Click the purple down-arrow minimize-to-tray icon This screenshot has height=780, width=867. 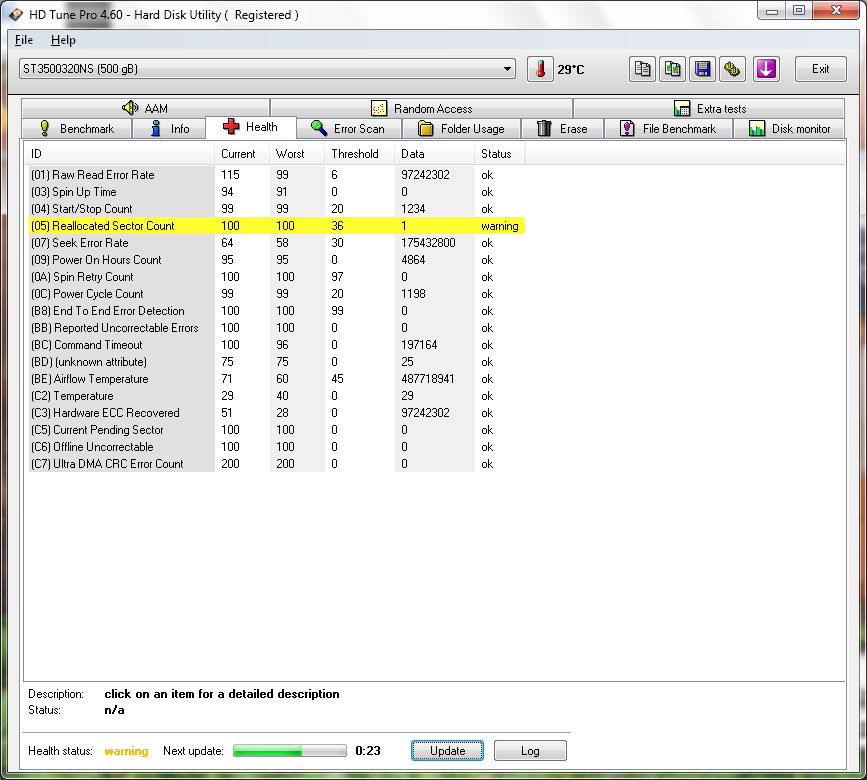click(x=766, y=69)
